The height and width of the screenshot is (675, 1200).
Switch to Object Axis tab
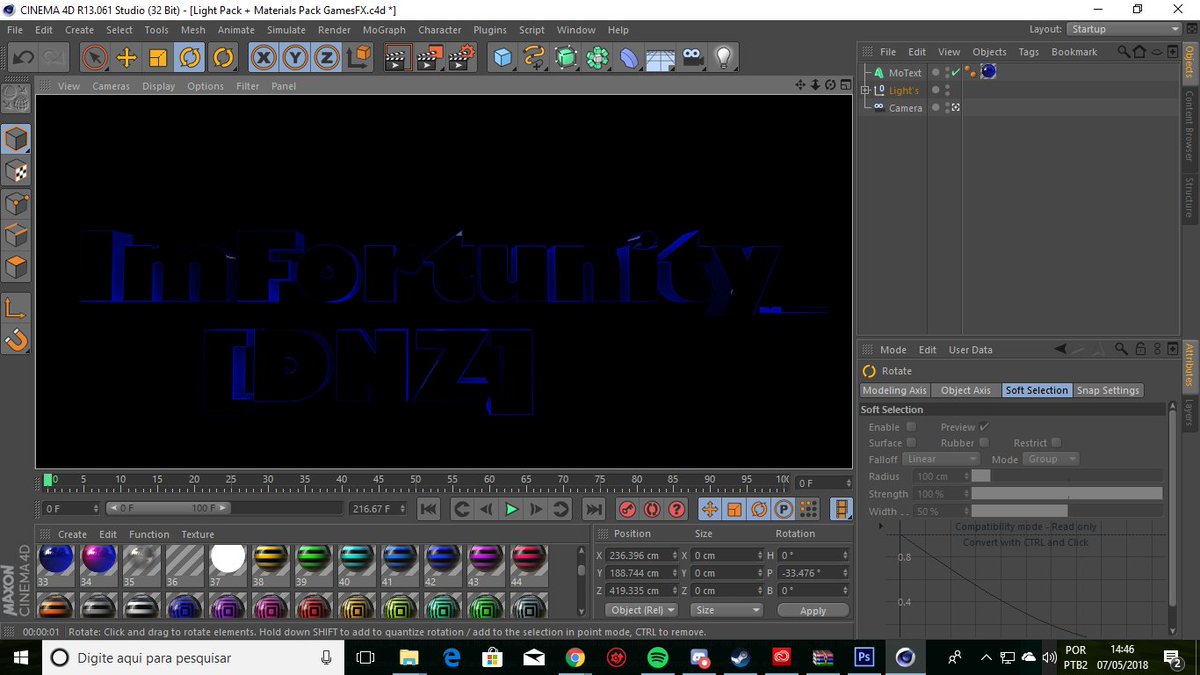pyautogui.click(x=966, y=390)
